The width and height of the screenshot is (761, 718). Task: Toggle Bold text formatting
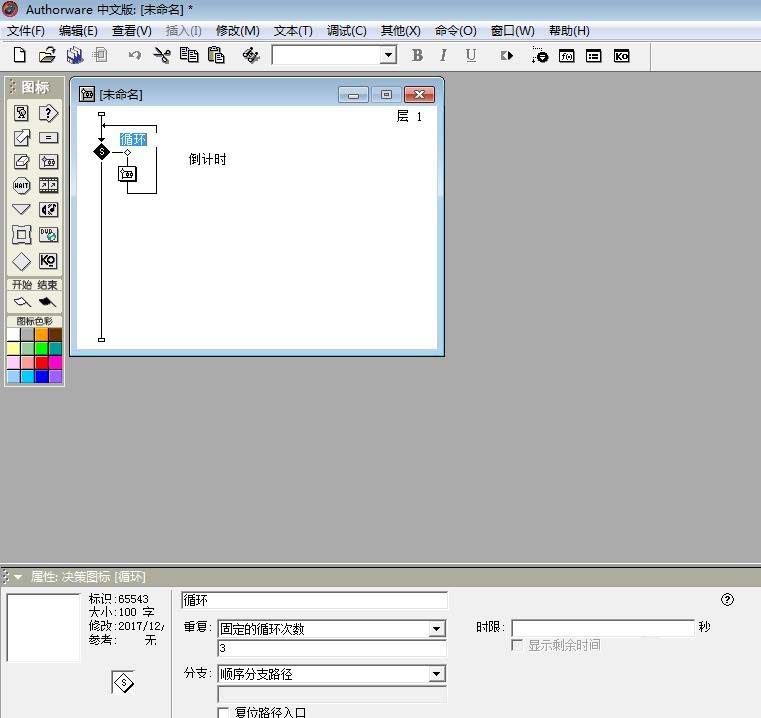tap(417, 55)
